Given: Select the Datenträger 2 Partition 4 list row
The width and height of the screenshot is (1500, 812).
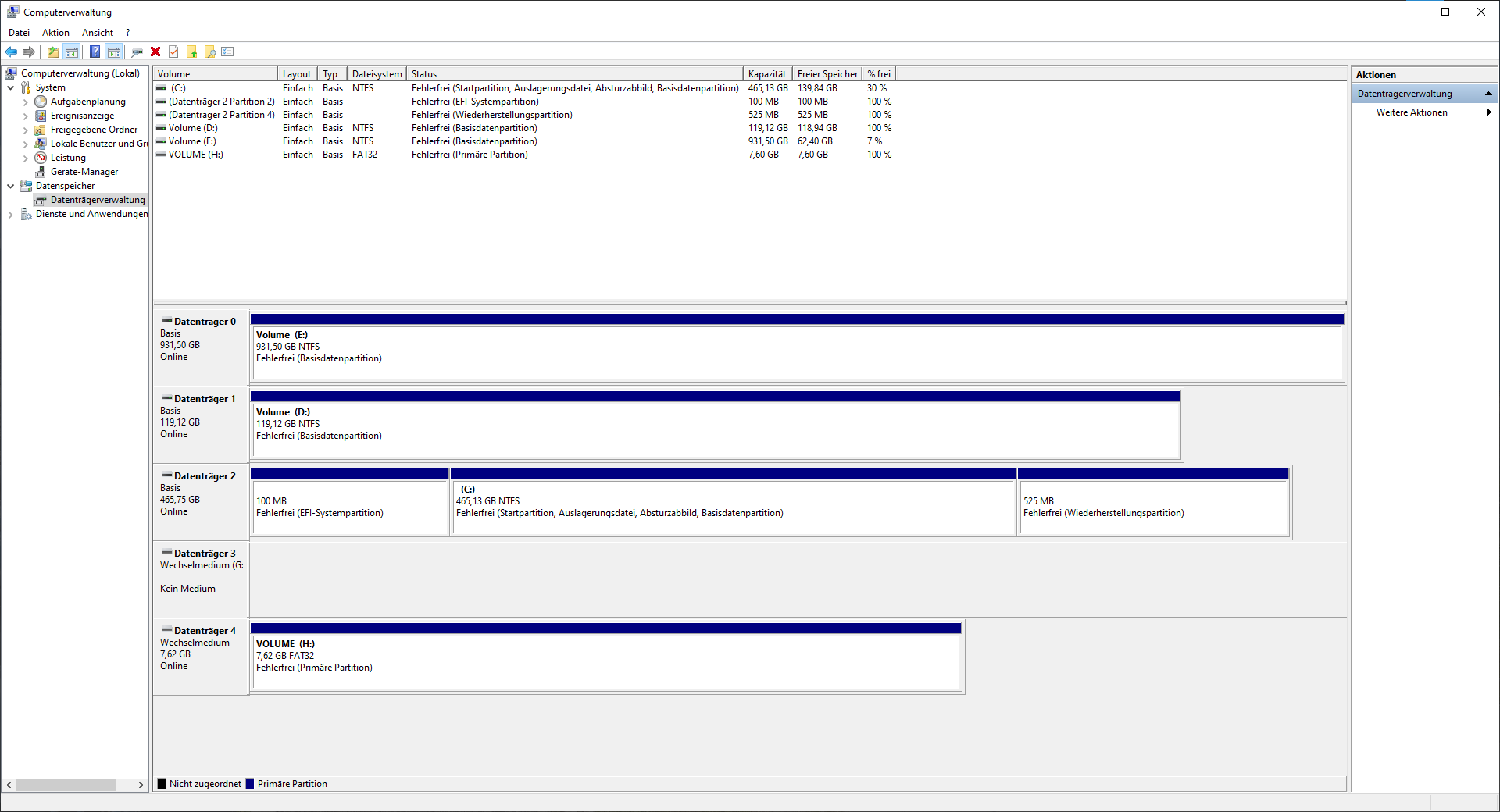Looking at the screenshot, I should point(525,115).
